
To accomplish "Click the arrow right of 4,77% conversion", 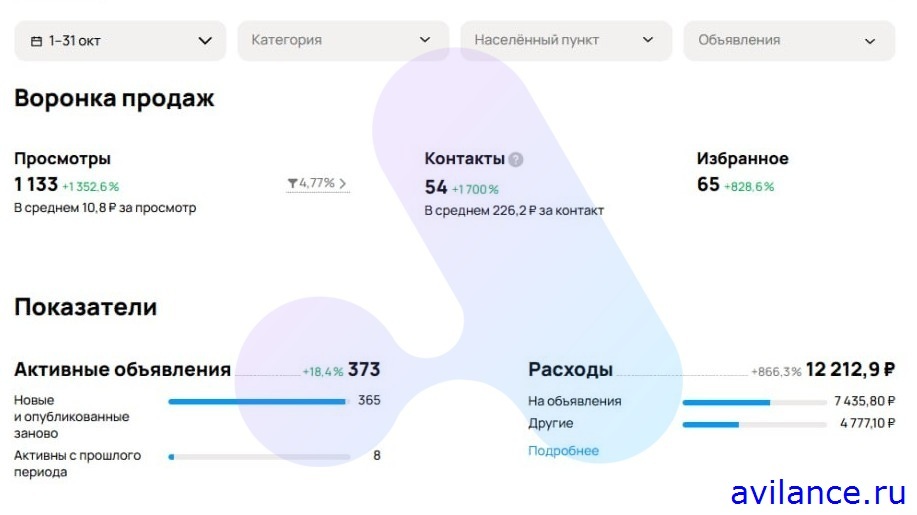I will pos(343,184).
